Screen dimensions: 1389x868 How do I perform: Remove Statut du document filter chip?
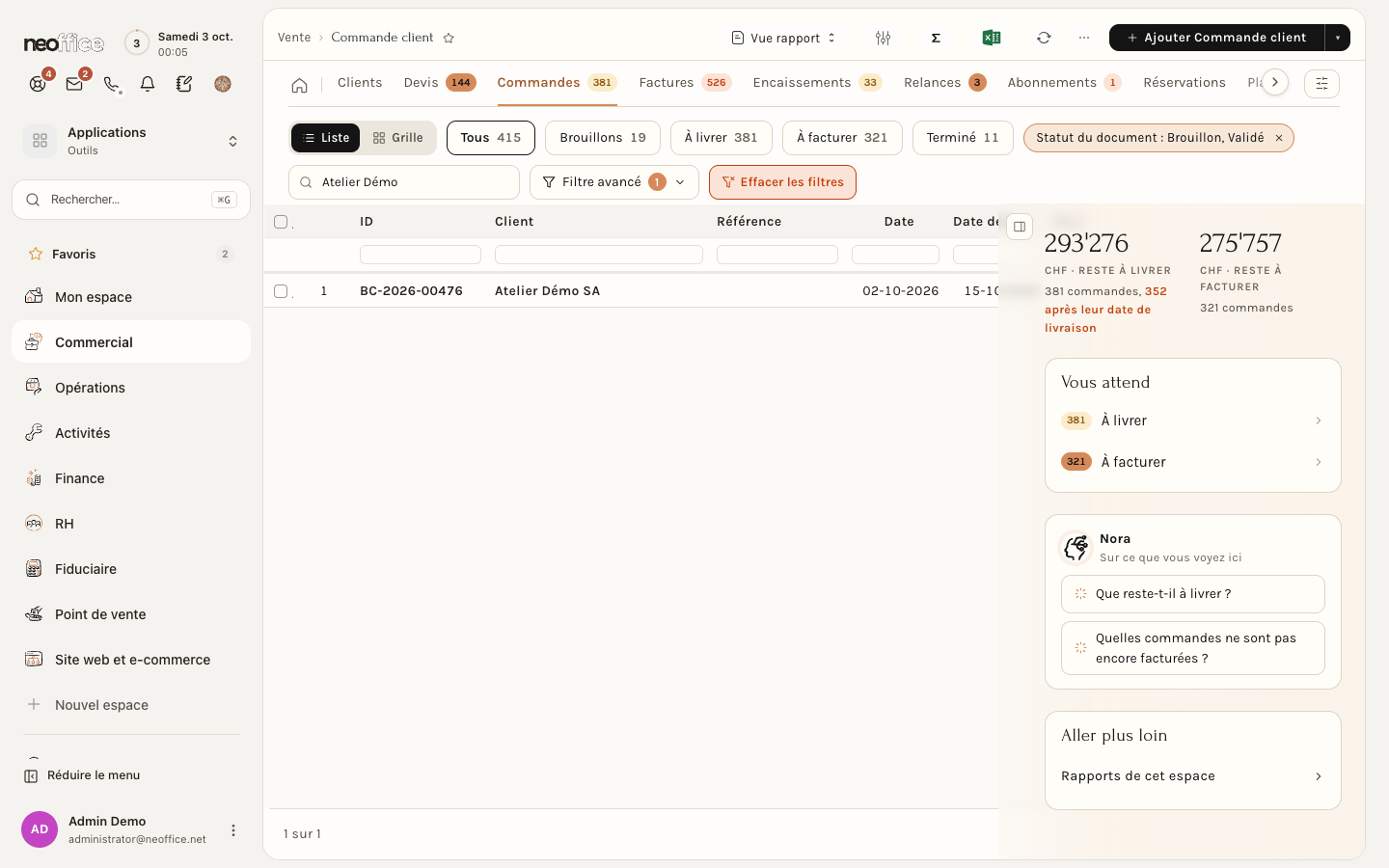tap(1279, 138)
